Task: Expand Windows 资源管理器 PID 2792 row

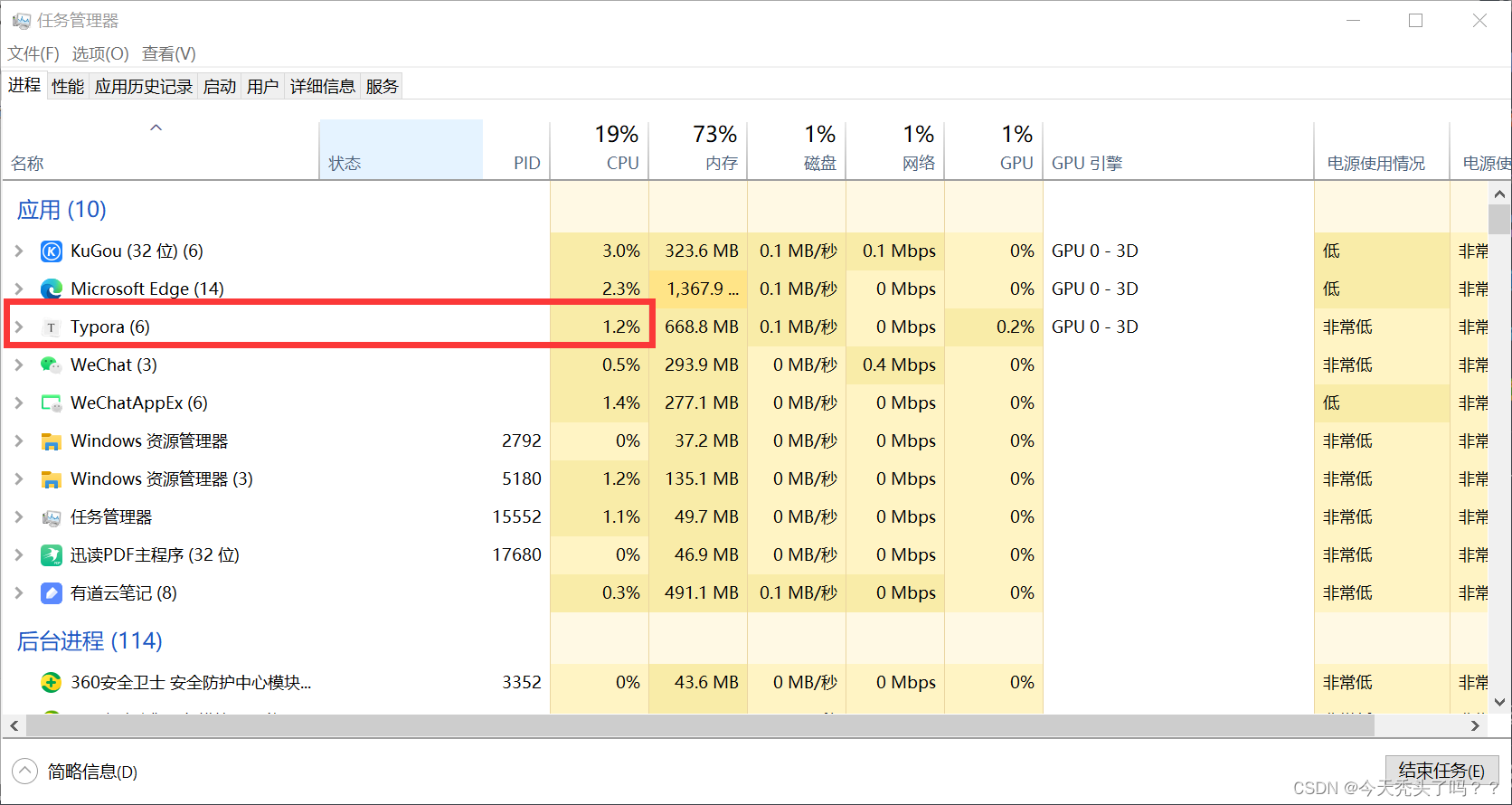Action: [19, 441]
